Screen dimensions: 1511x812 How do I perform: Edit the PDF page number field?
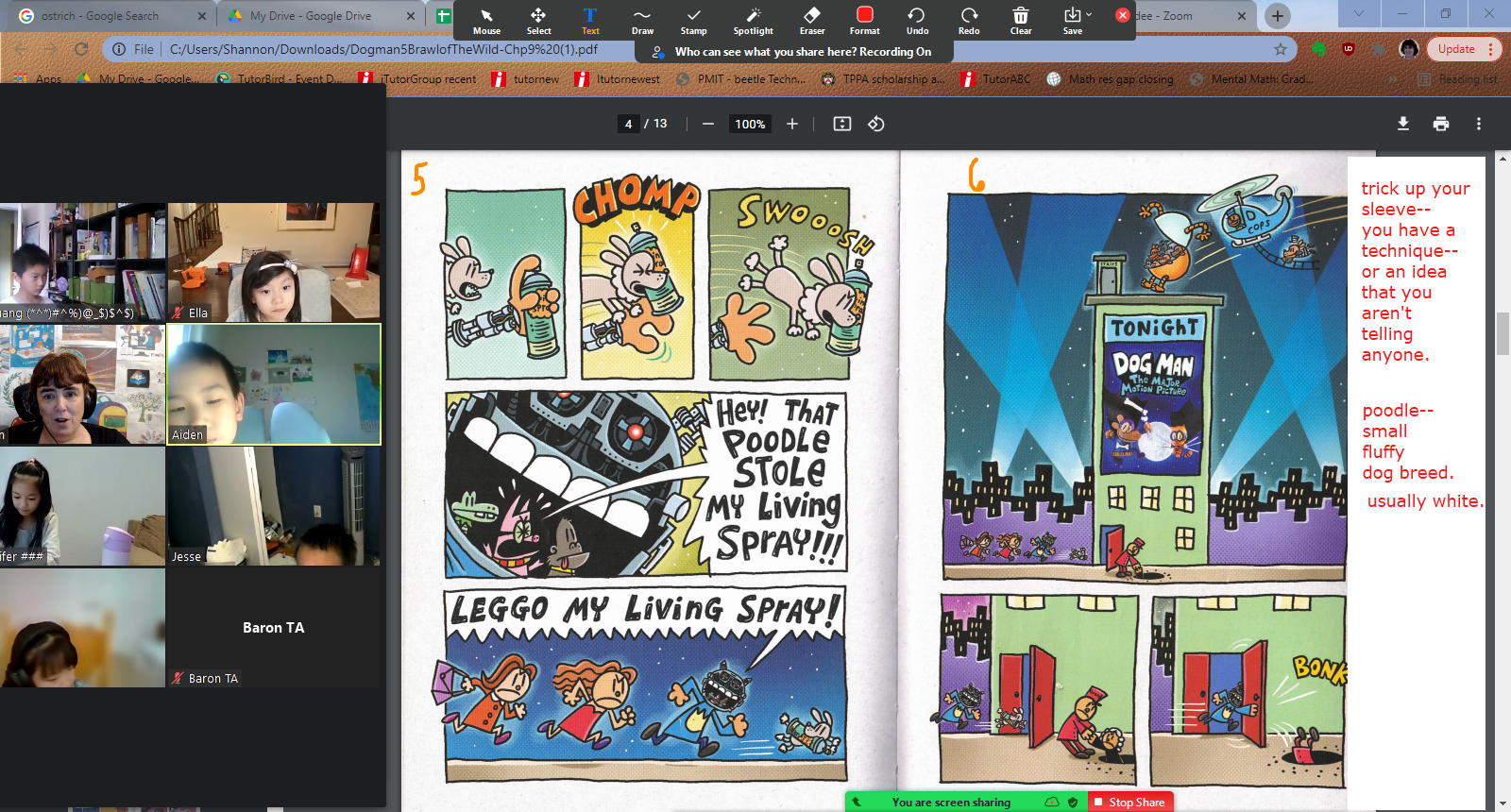629,124
